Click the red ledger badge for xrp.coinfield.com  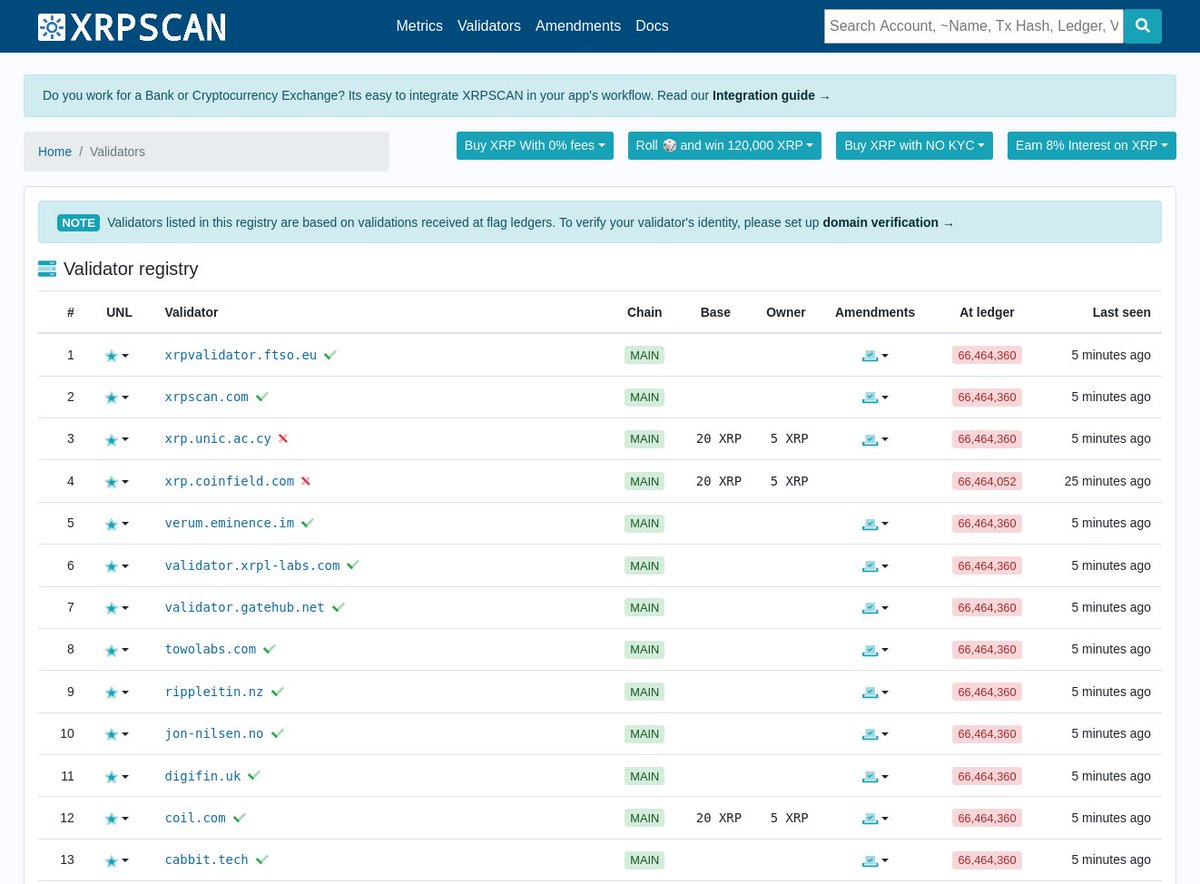(x=986, y=481)
